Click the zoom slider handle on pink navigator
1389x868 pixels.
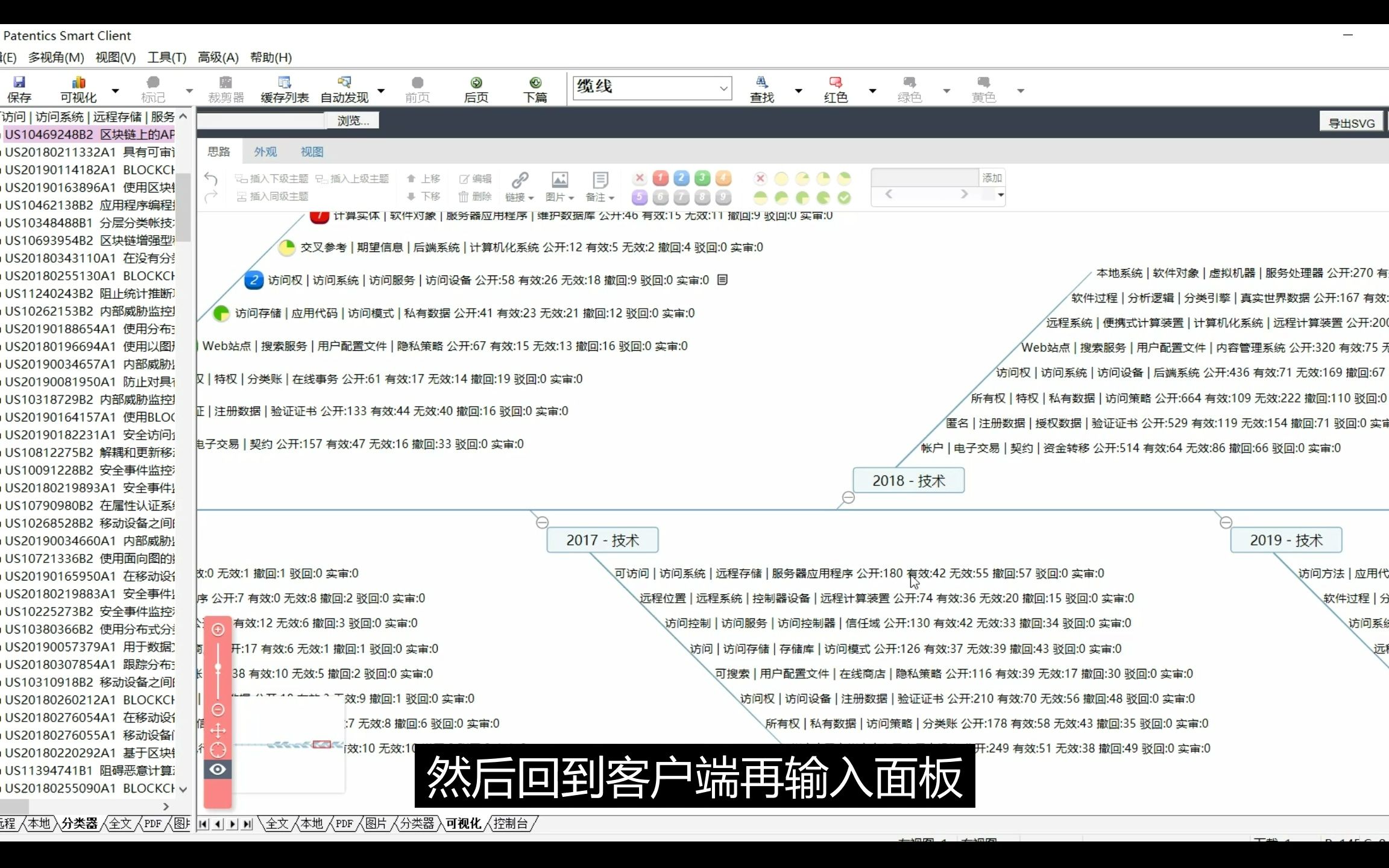tap(218, 668)
